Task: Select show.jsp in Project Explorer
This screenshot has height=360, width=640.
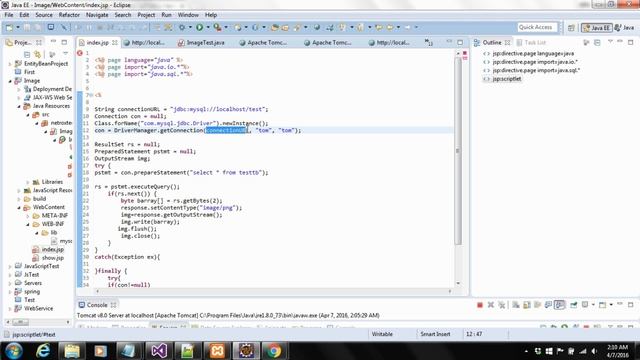Action: (52, 258)
